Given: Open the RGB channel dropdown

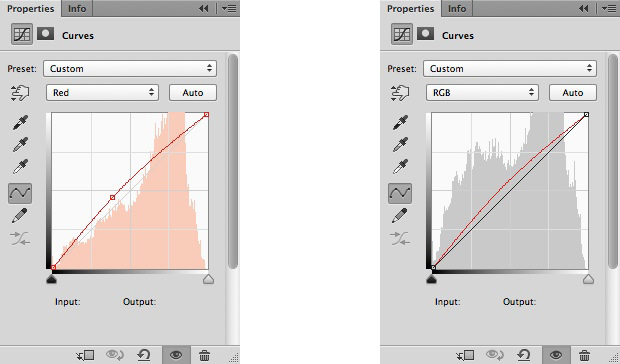Looking at the screenshot, I should [x=482, y=92].
